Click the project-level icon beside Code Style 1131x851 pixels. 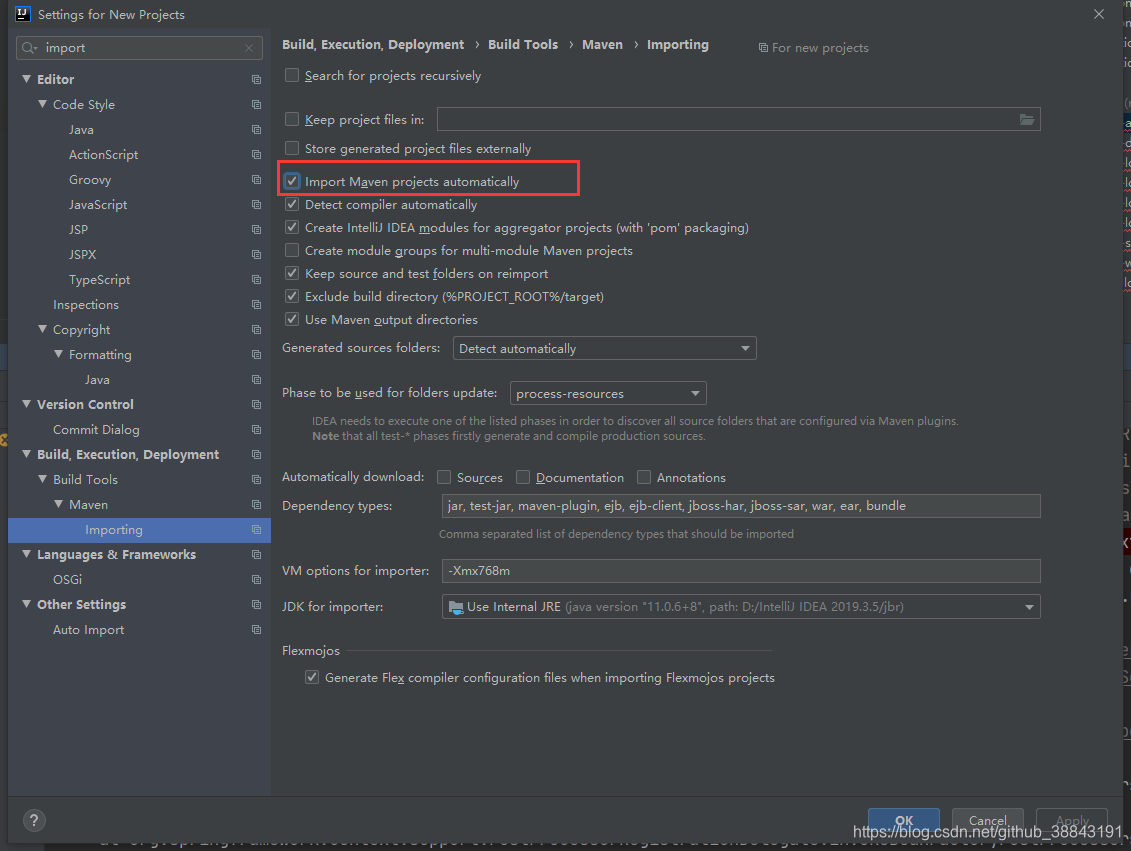[256, 105]
